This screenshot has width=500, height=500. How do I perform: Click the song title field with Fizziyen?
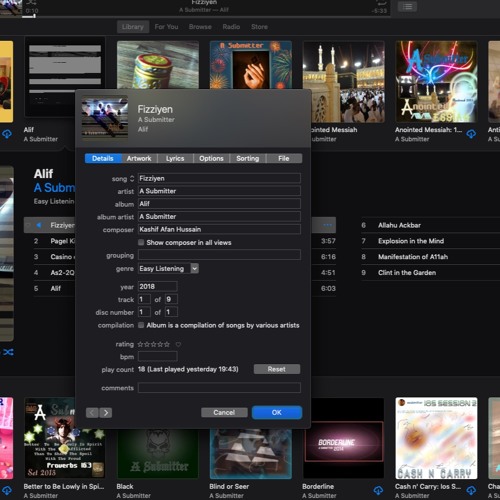click(219, 178)
